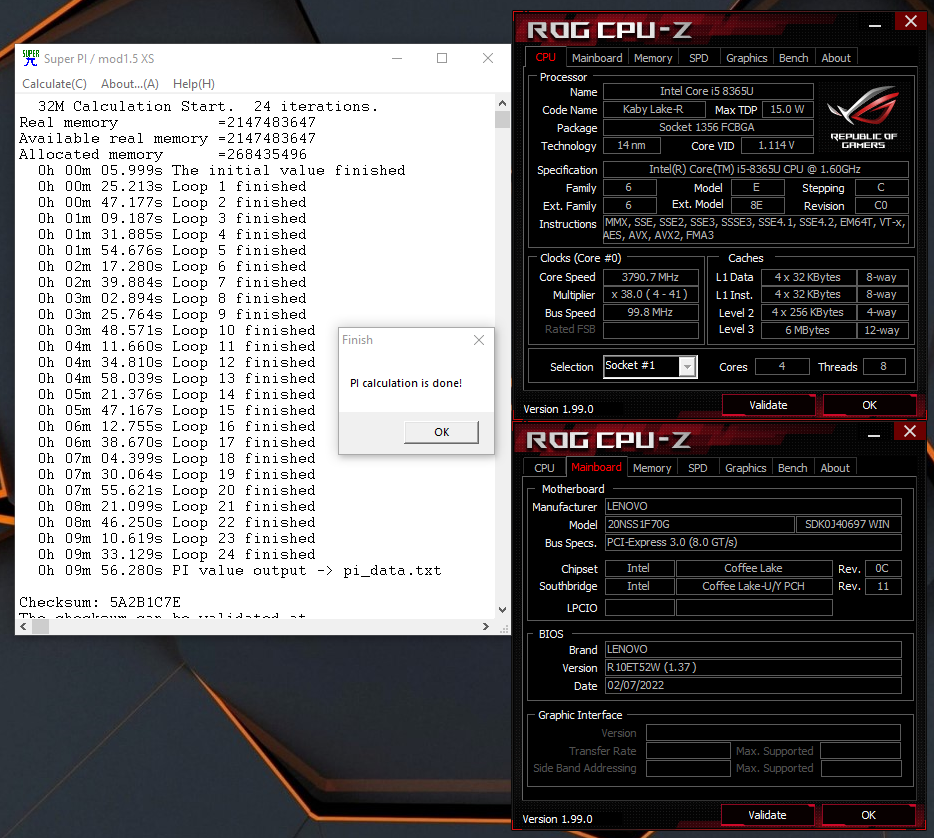Click the Checksum: 5A2B1C7E line
The image size is (934, 838).
[x=100, y=602]
